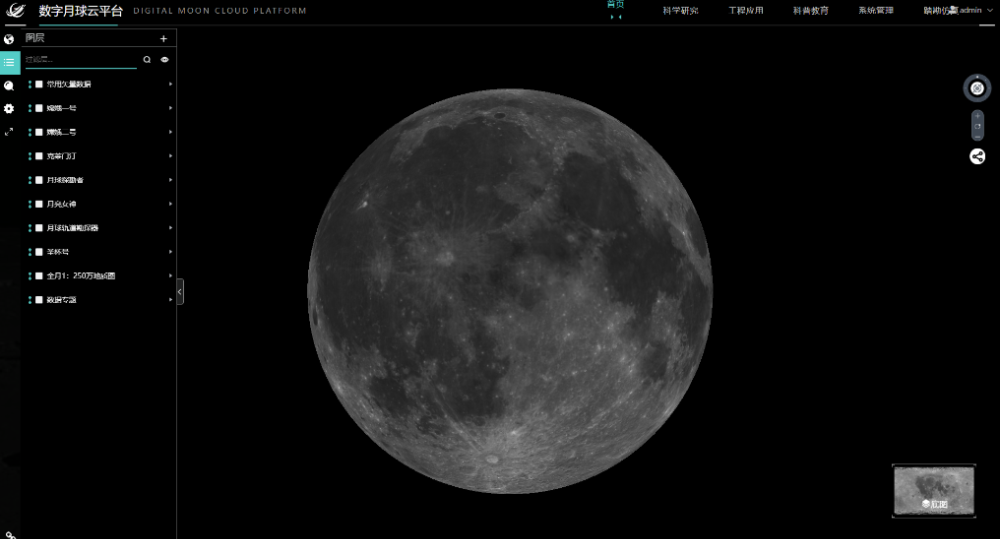Click the search magnifier in layer filter
This screenshot has height=539, width=1000.
147,60
